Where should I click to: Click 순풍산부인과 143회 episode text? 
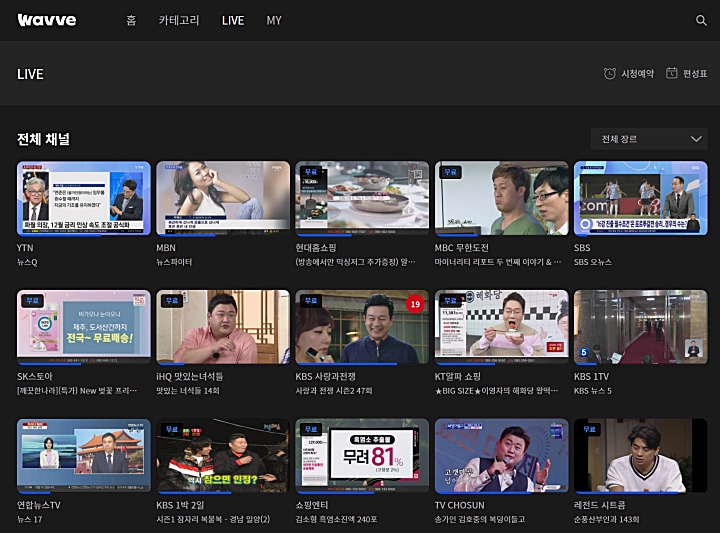tap(607, 519)
